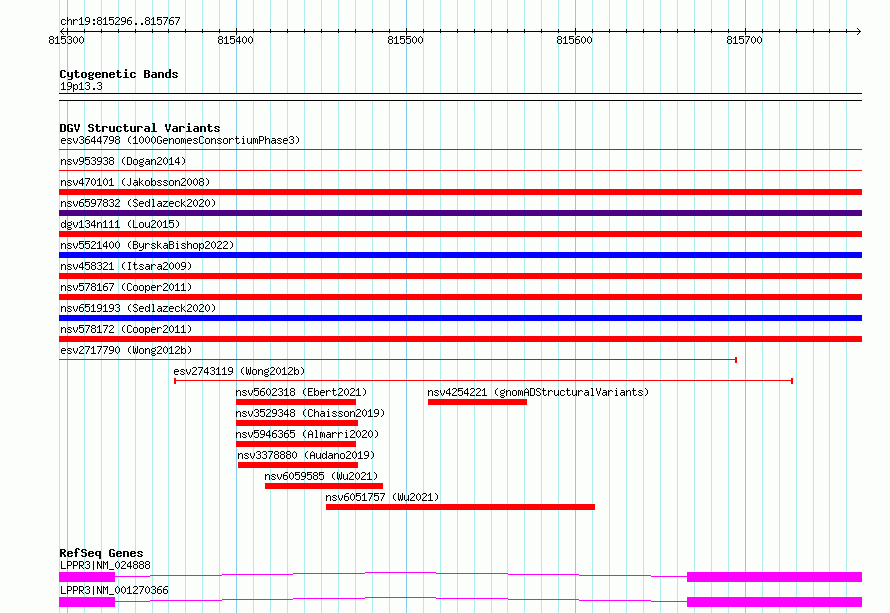Open the nsv4254221 (gnomADStructuralVariants) label
The image size is (890, 613).
point(538,392)
